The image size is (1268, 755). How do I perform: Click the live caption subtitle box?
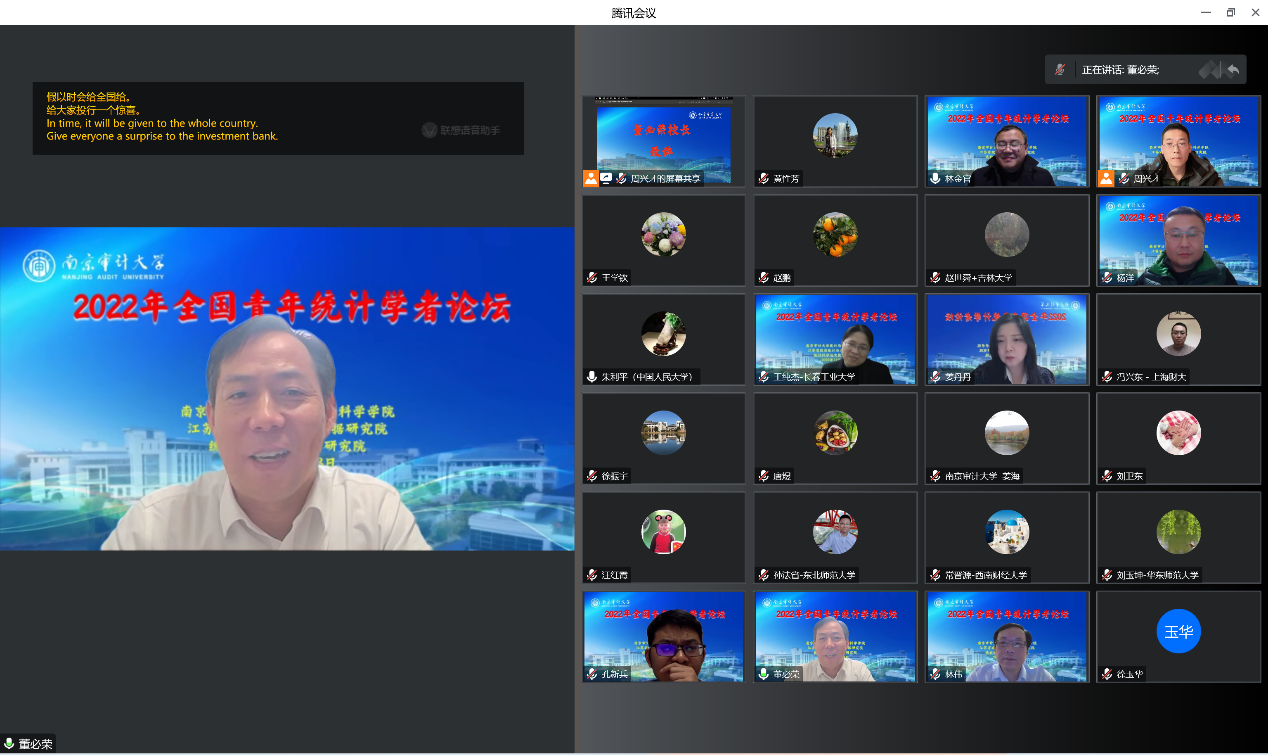(278, 118)
